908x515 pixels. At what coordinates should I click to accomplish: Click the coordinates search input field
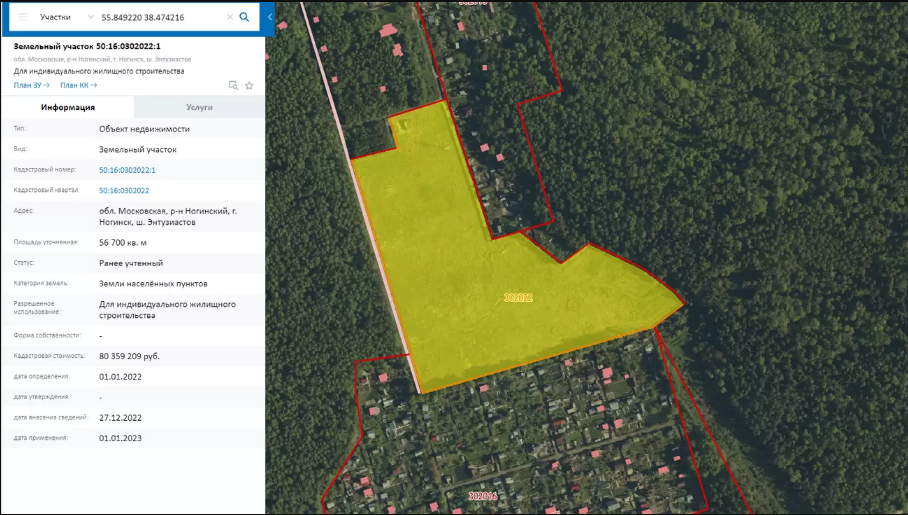click(x=162, y=17)
